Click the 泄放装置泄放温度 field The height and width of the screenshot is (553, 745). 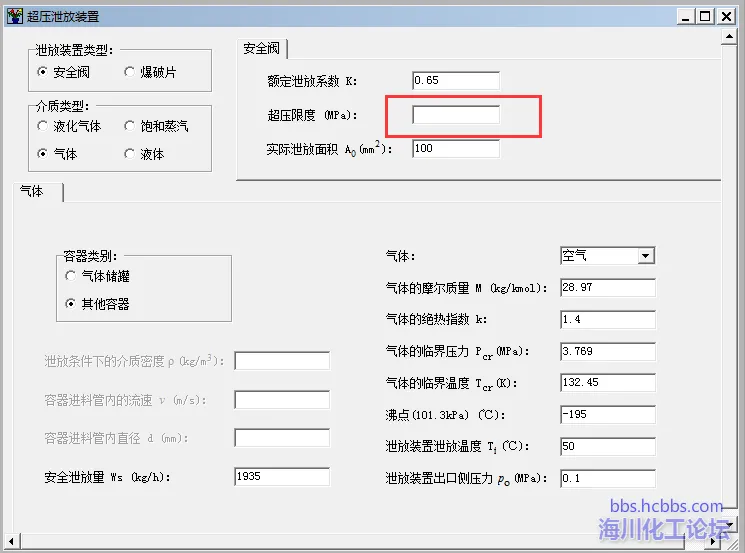(607, 446)
